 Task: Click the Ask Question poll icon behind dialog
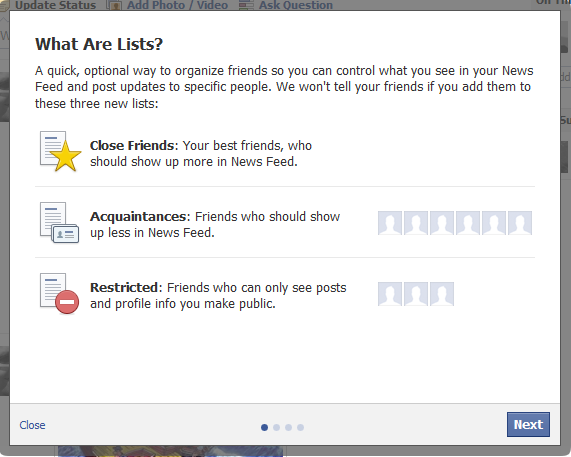246,5
